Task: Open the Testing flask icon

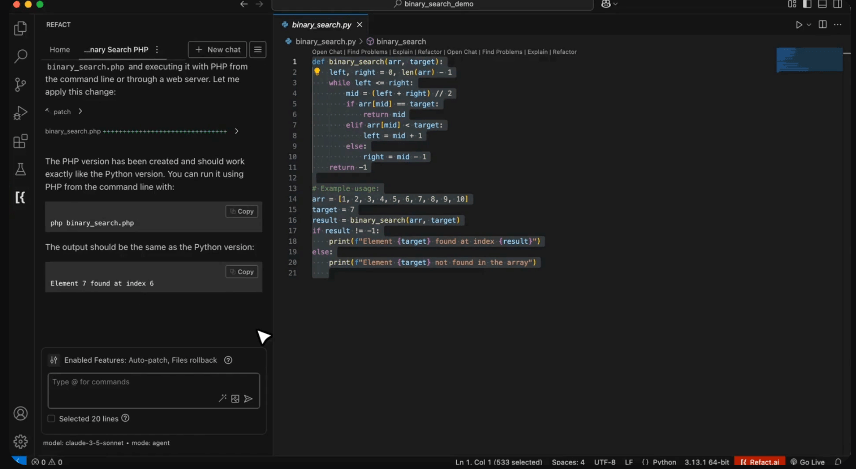Action: 20,169
